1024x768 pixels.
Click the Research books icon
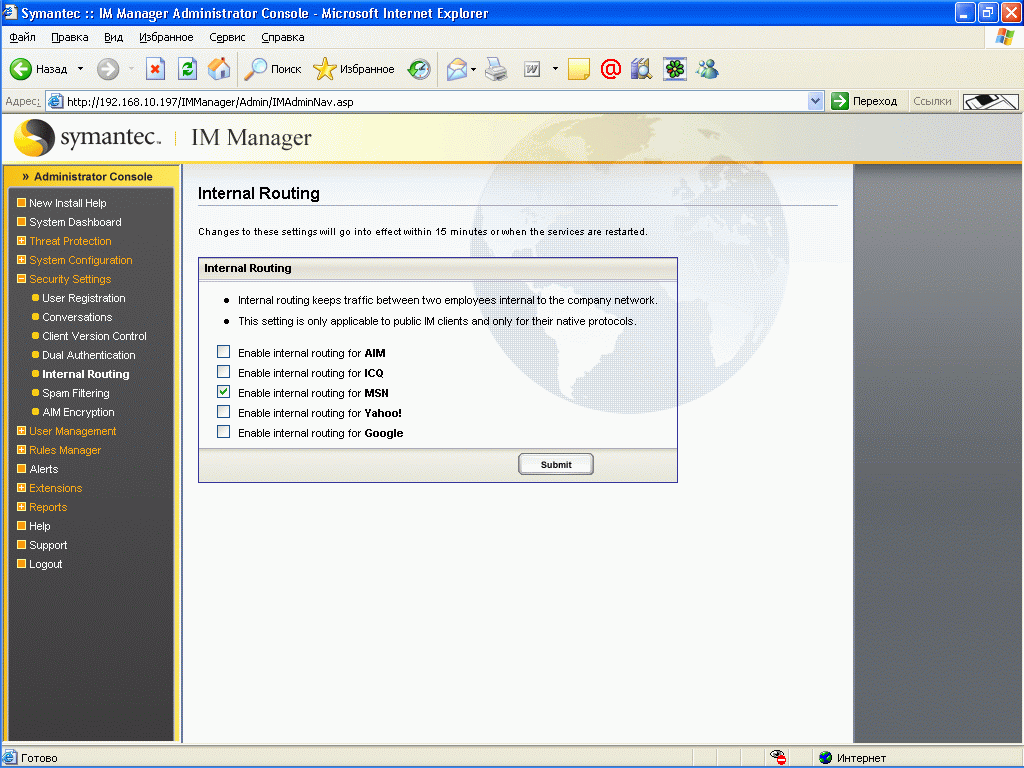[x=641, y=69]
